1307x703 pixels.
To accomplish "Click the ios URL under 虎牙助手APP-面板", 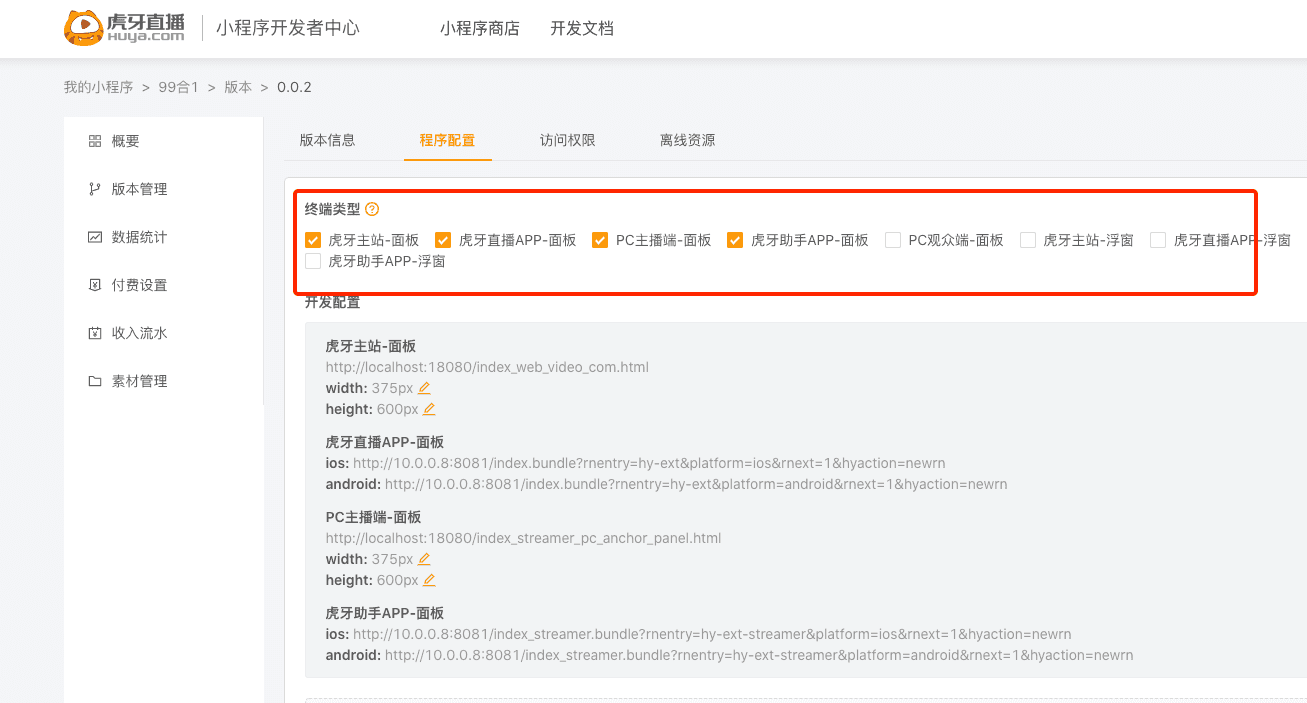I will click(x=712, y=634).
